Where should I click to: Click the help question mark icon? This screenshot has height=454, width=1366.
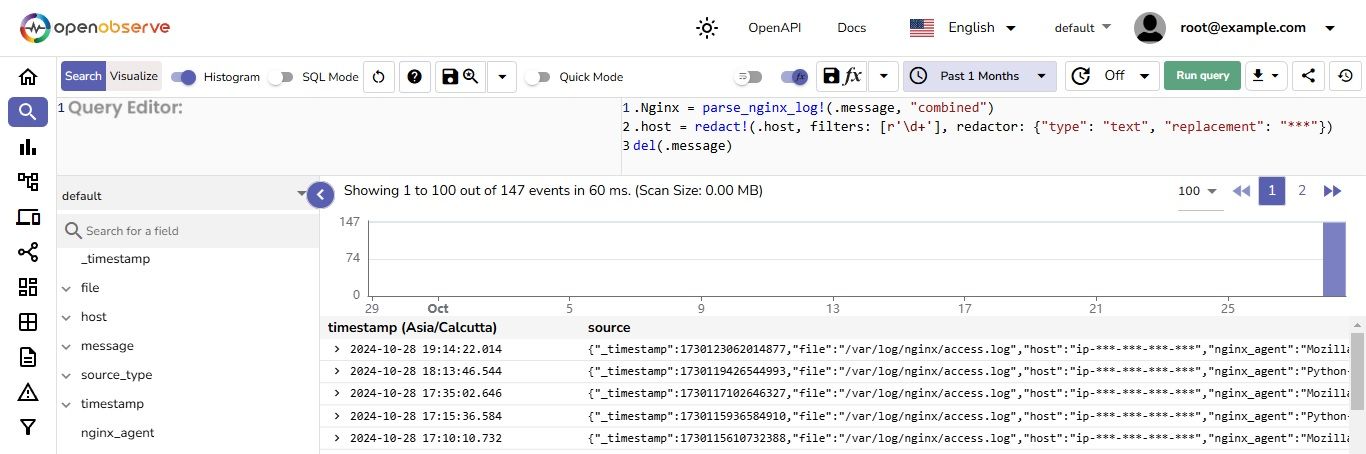pos(415,77)
